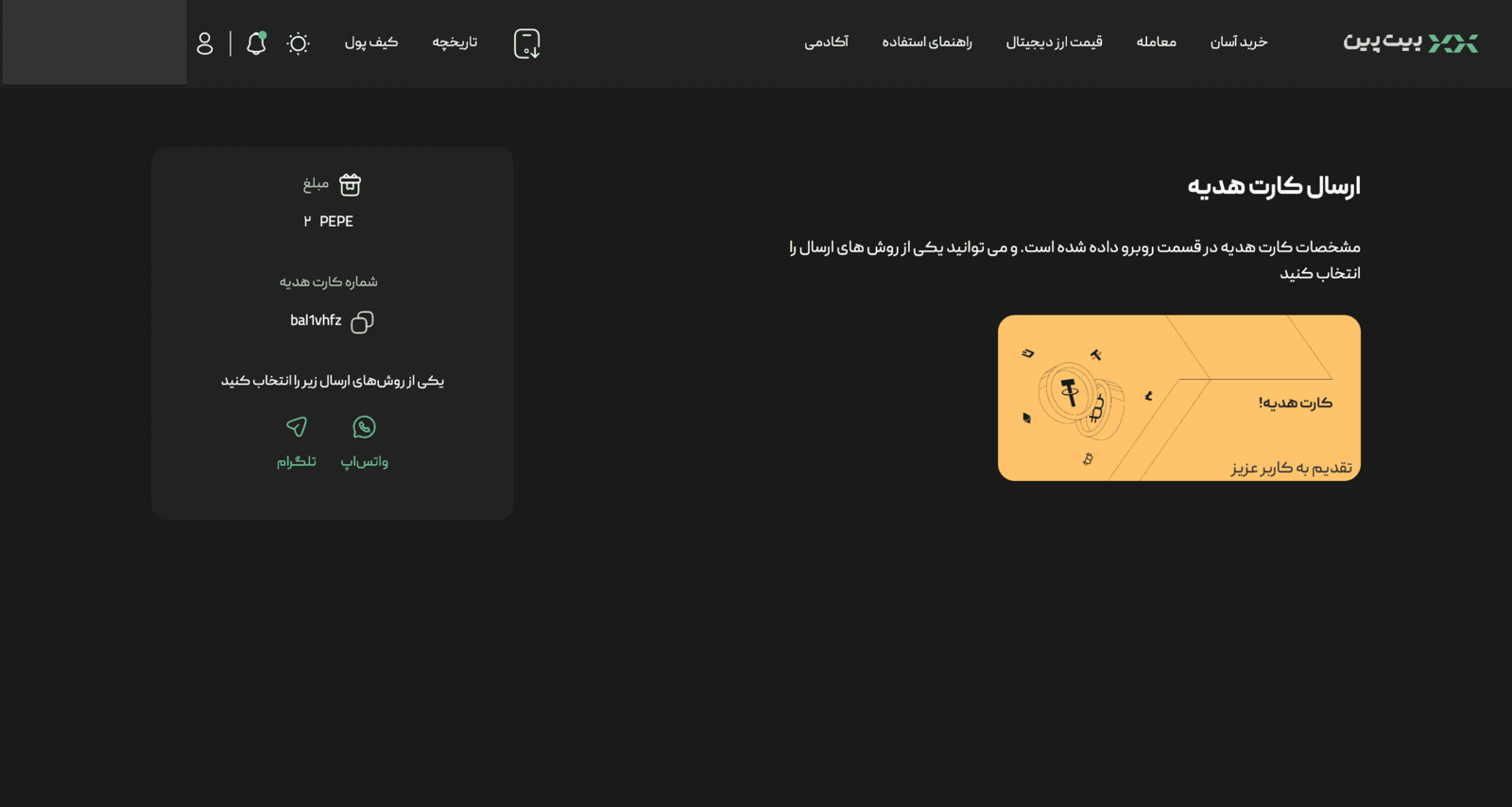Viewport: 1512px width, 807px height.
Task: Open the user profile icon
Action: coord(205,43)
